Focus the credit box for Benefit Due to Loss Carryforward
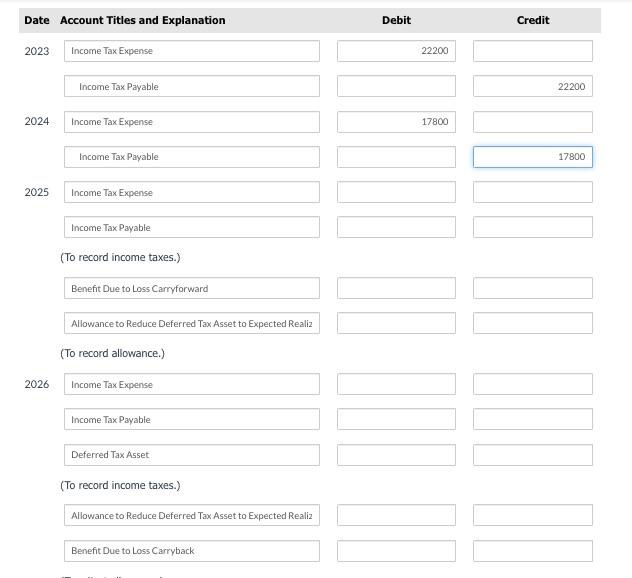Screen dimensions: 632x578 pyautogui.click(x=533, y=288)
